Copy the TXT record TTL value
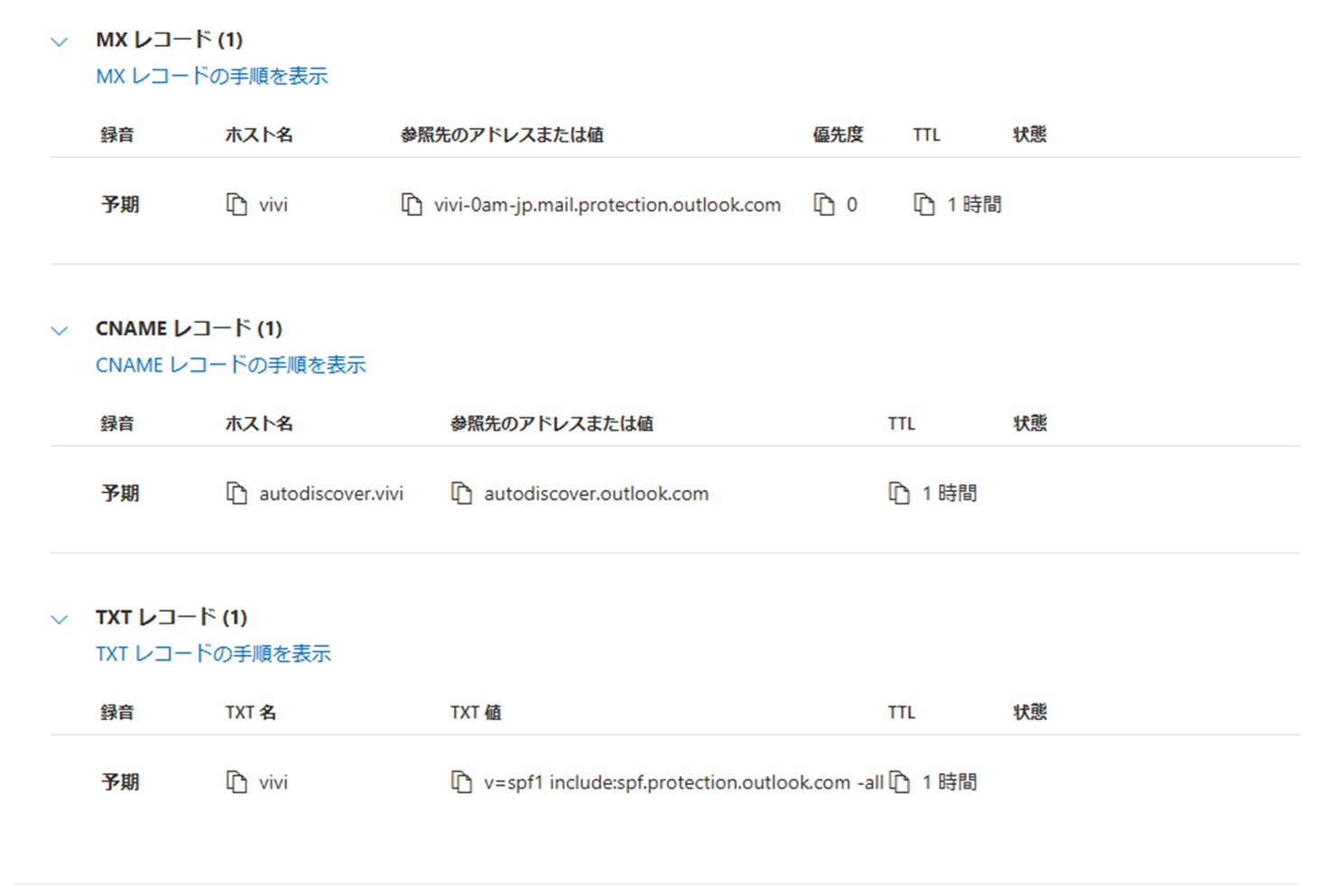The width and height of the screenshot is (1333, 896). pyautogui.click(x=899, y=782)
